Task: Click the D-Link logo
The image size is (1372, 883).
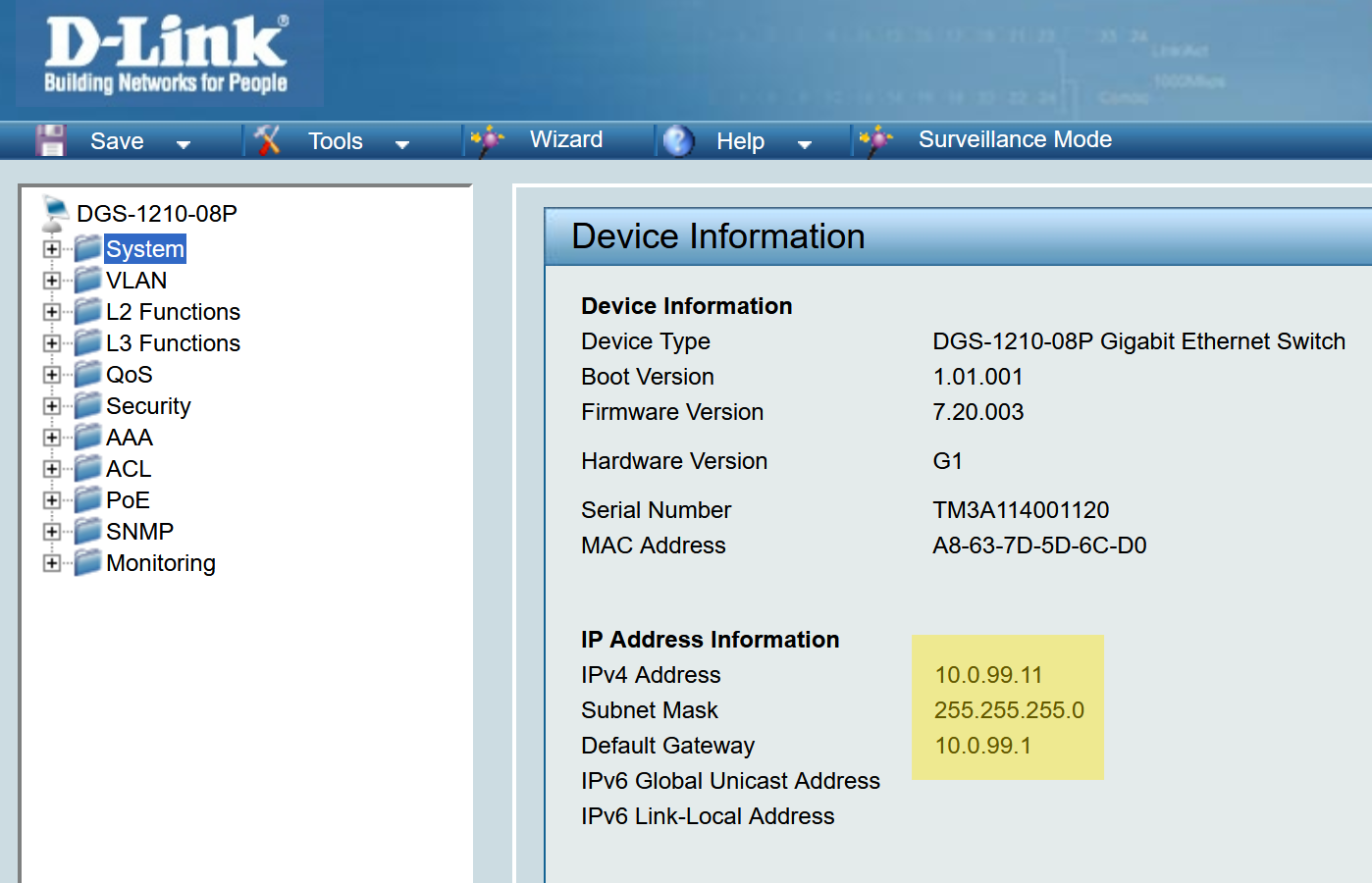Action: (167, 54)
